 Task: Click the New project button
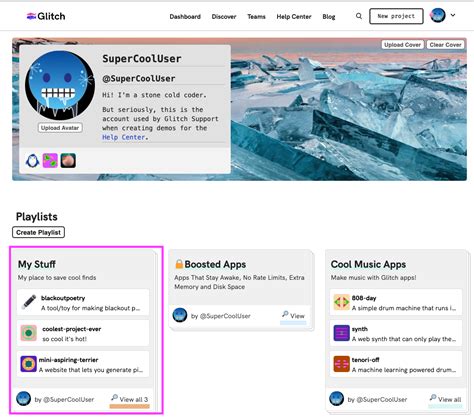396,16
